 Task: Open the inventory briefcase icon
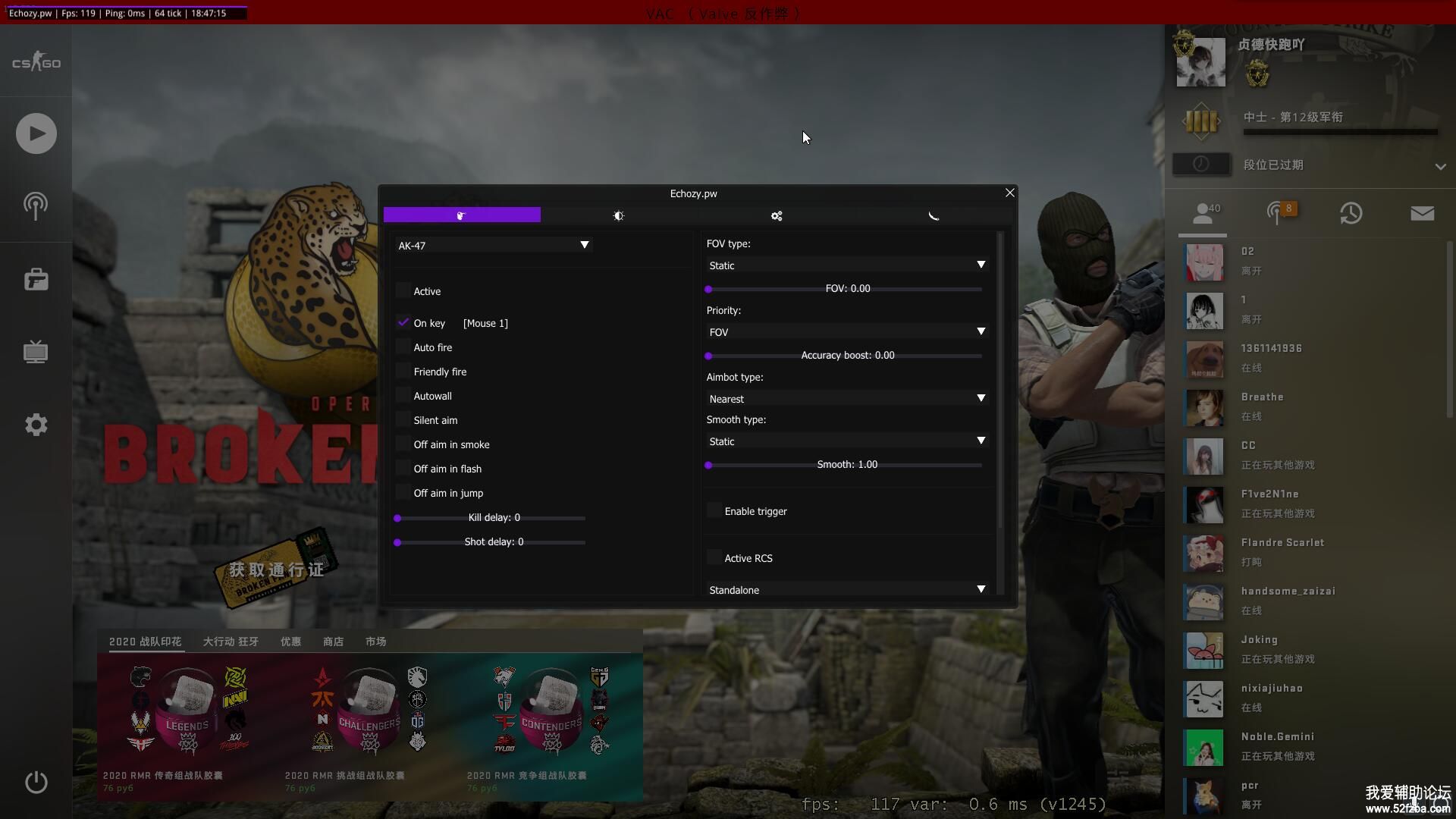point(36,279)
